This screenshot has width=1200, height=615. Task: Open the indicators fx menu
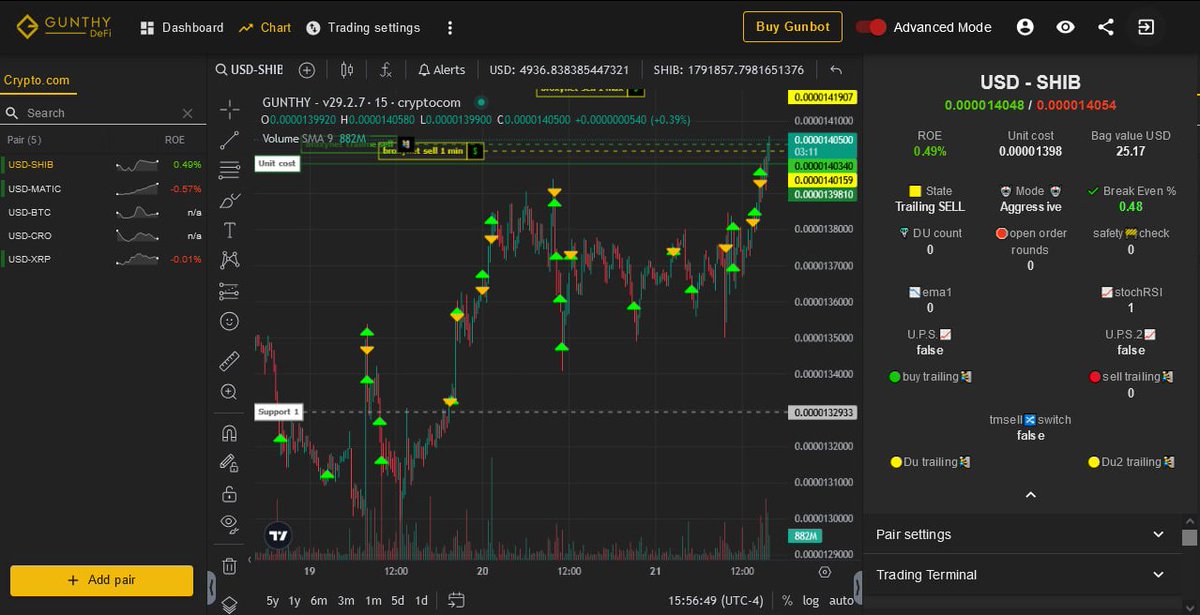pyautogui.click(x=386, y=70)
